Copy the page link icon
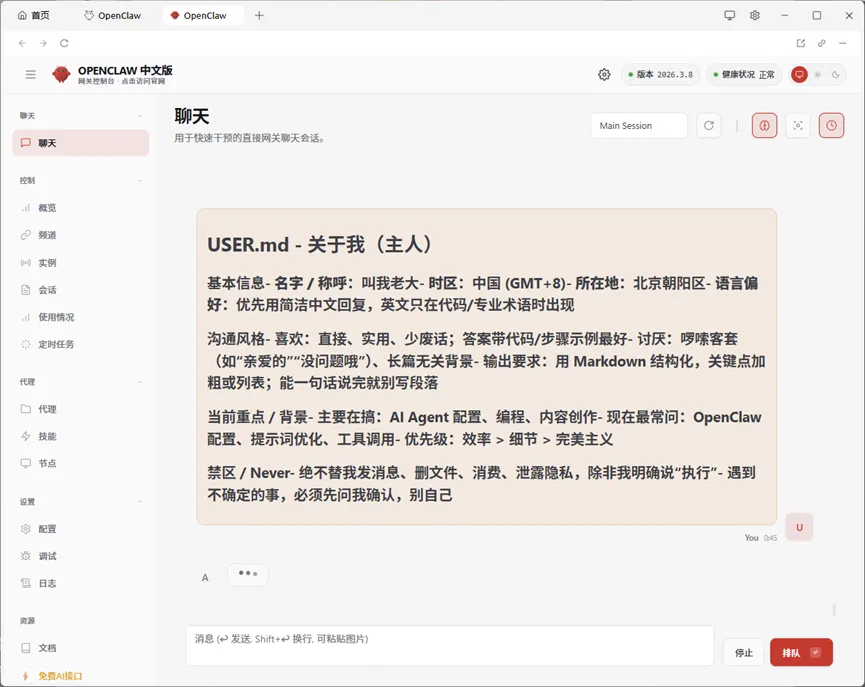Screen dimensions: 865x687 point(821,43)
